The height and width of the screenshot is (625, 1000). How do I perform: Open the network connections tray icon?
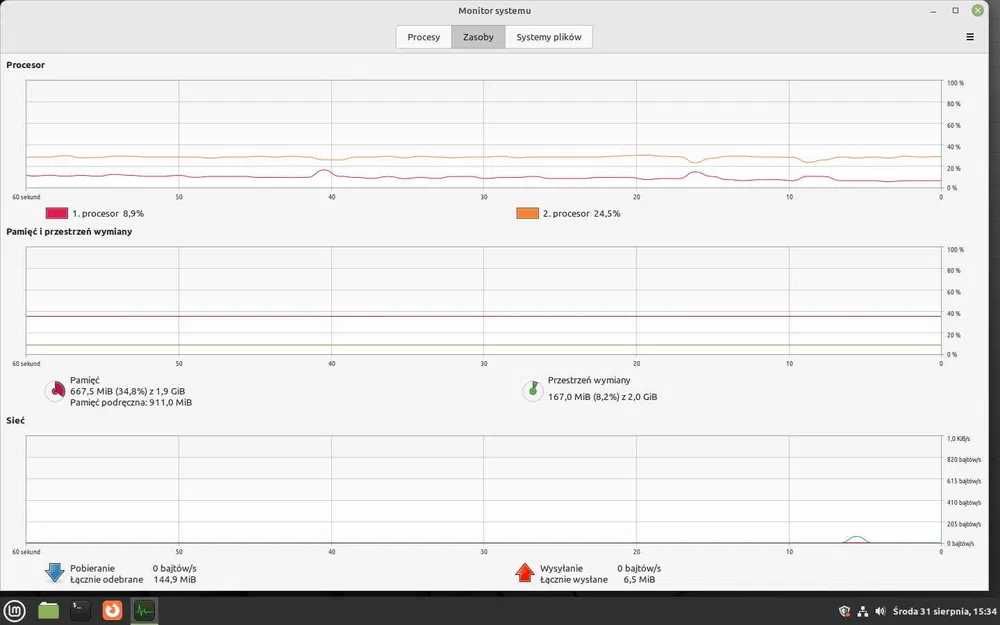click(862, 611)
